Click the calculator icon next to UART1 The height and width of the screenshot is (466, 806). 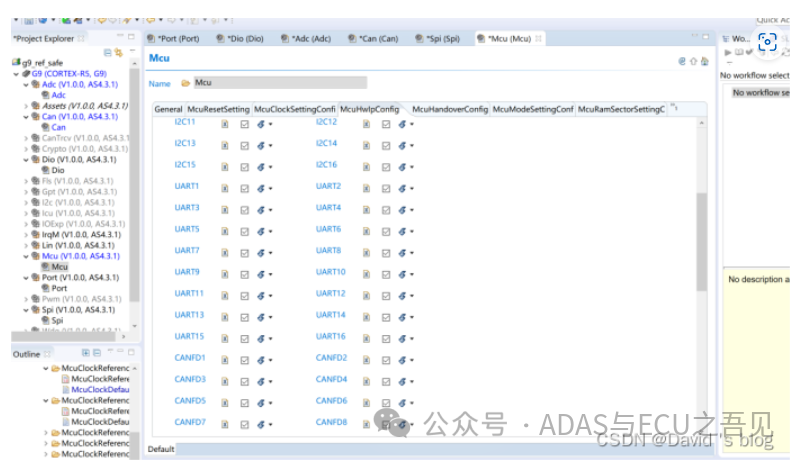225,188
